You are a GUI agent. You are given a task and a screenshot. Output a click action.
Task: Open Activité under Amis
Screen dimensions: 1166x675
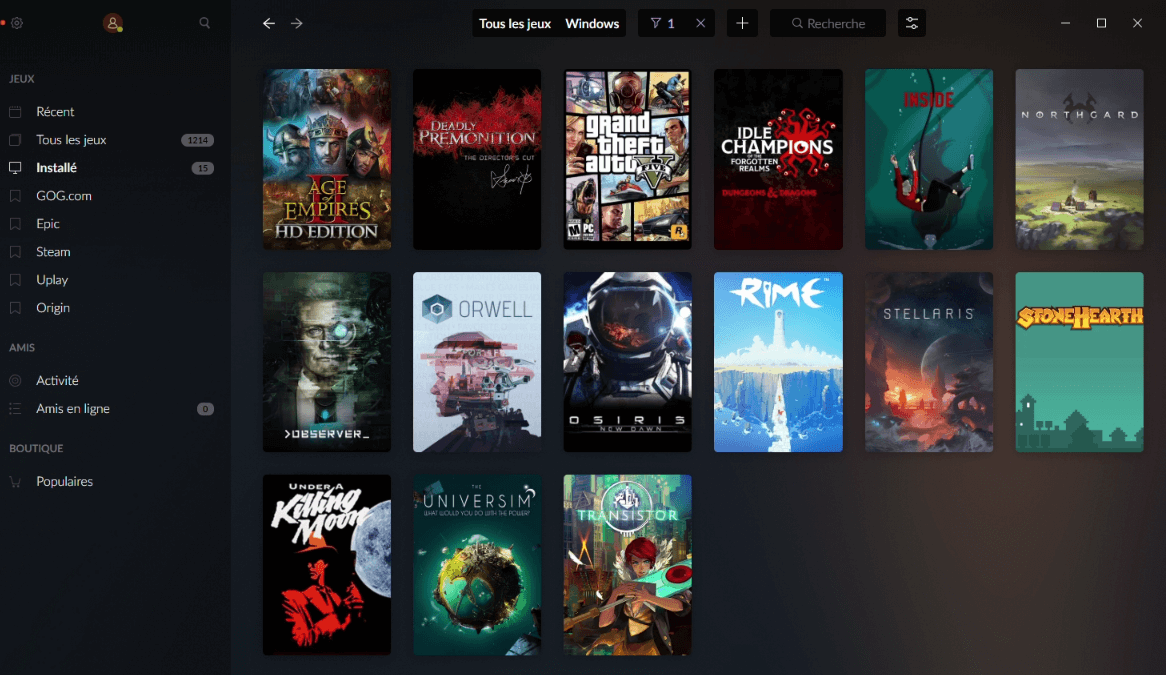coord(57,381)
